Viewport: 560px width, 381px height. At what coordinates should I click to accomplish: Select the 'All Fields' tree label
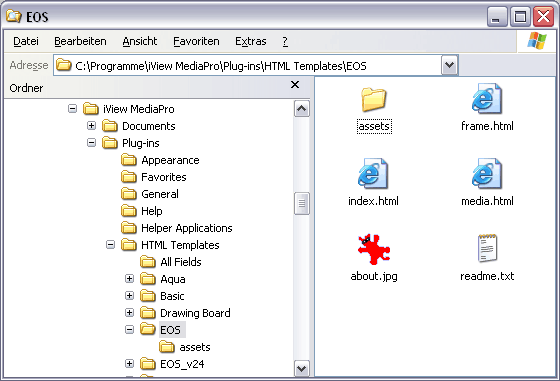point(181,262)
